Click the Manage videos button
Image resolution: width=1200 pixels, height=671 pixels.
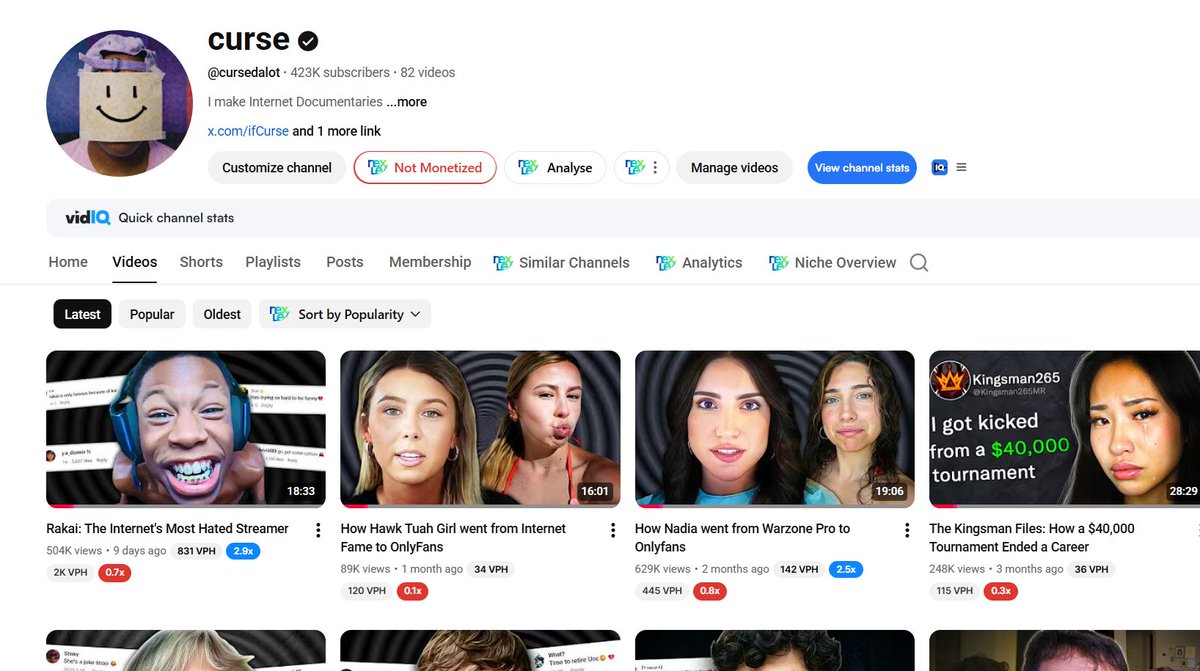click(734, 168)
